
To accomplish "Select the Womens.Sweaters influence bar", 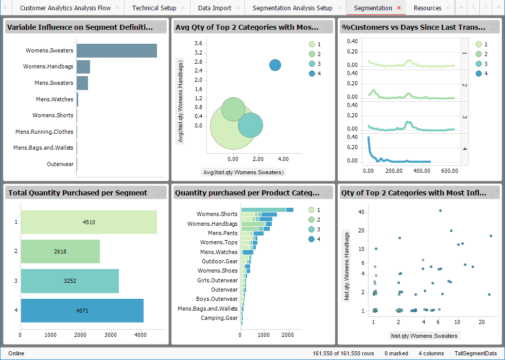I will click(117, 51).
